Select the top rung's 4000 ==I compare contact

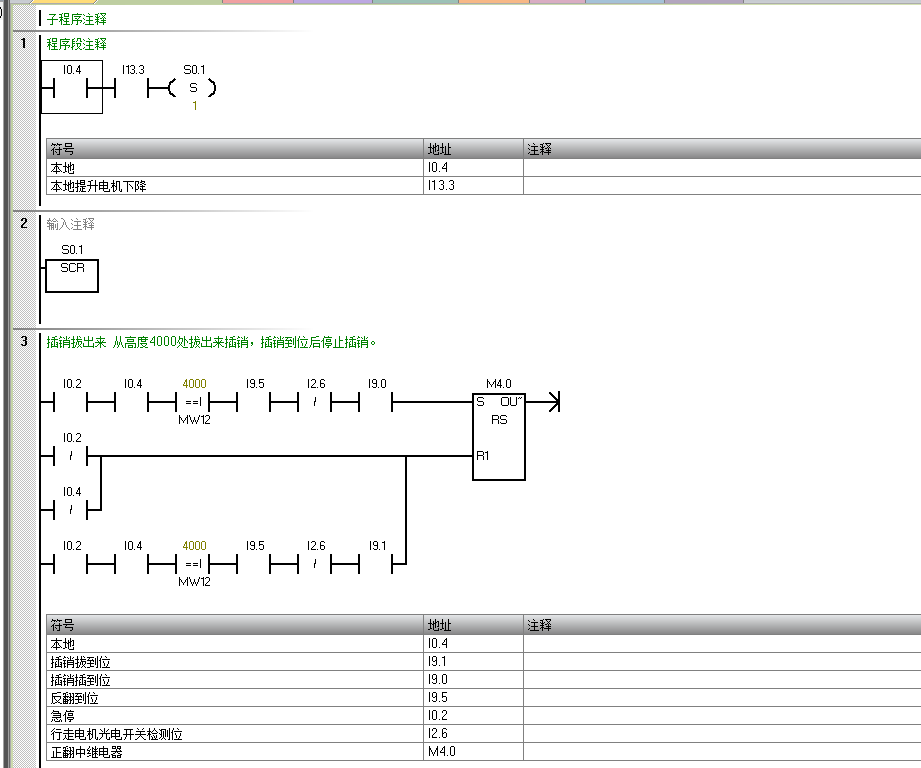click(x=194, y=403)
